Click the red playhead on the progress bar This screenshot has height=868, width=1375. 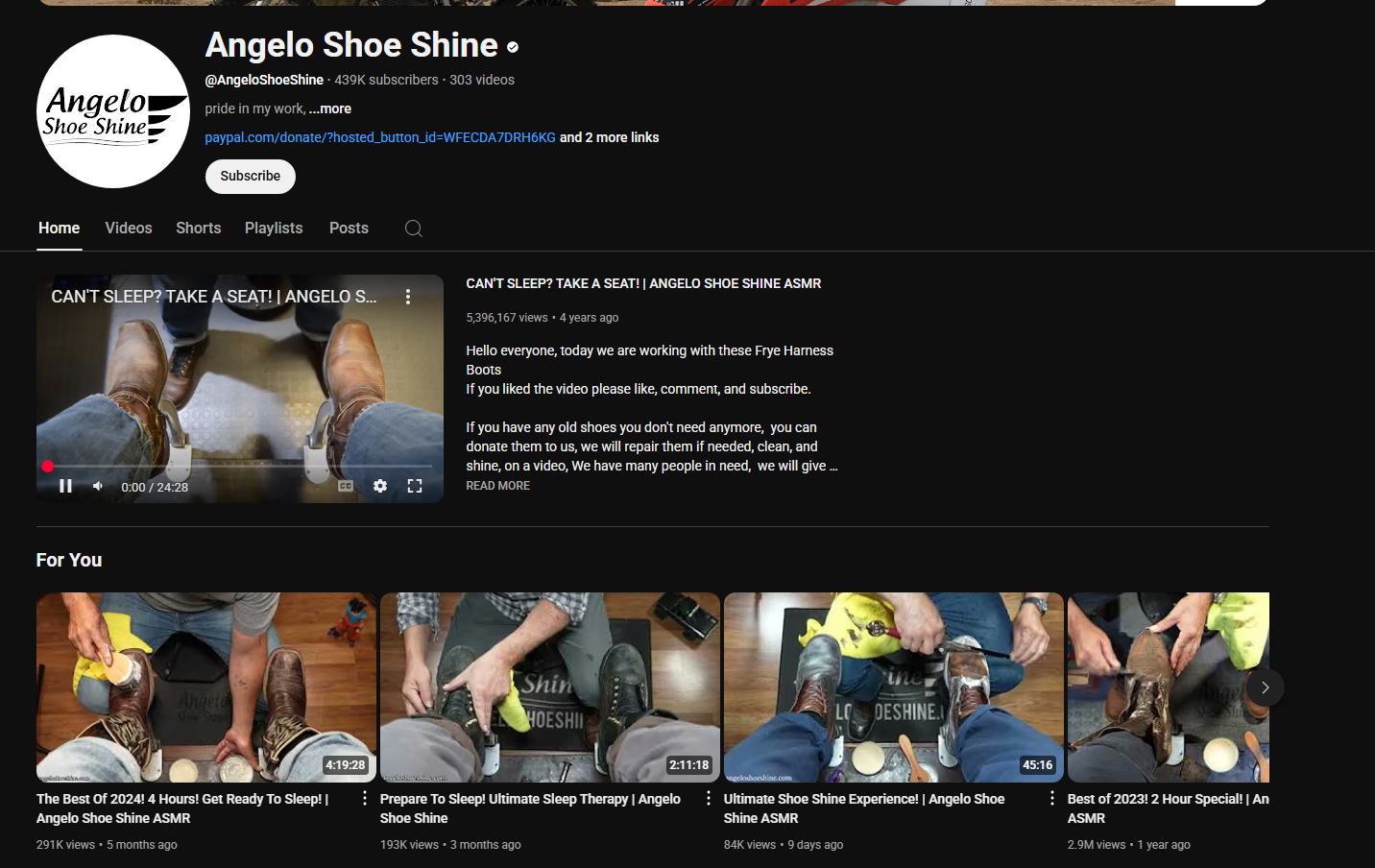pyautogui.click(x=47, y=466)
